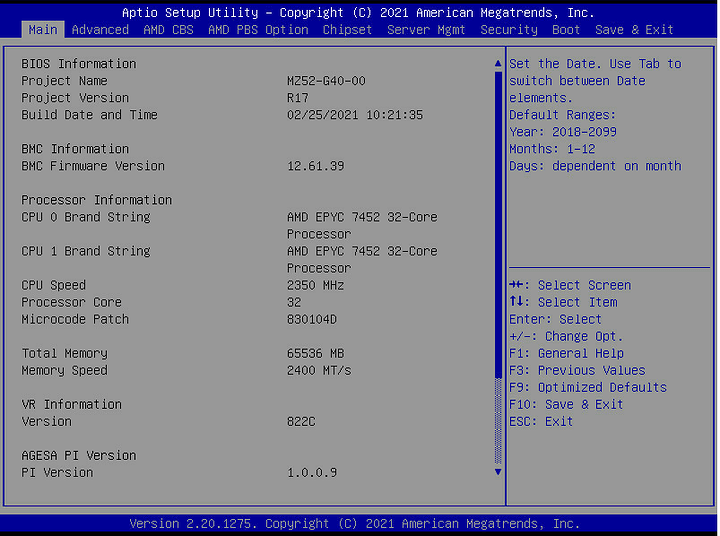Click the up-down arrows Select Item hint
720x536 pixels.
pos(563,302)
